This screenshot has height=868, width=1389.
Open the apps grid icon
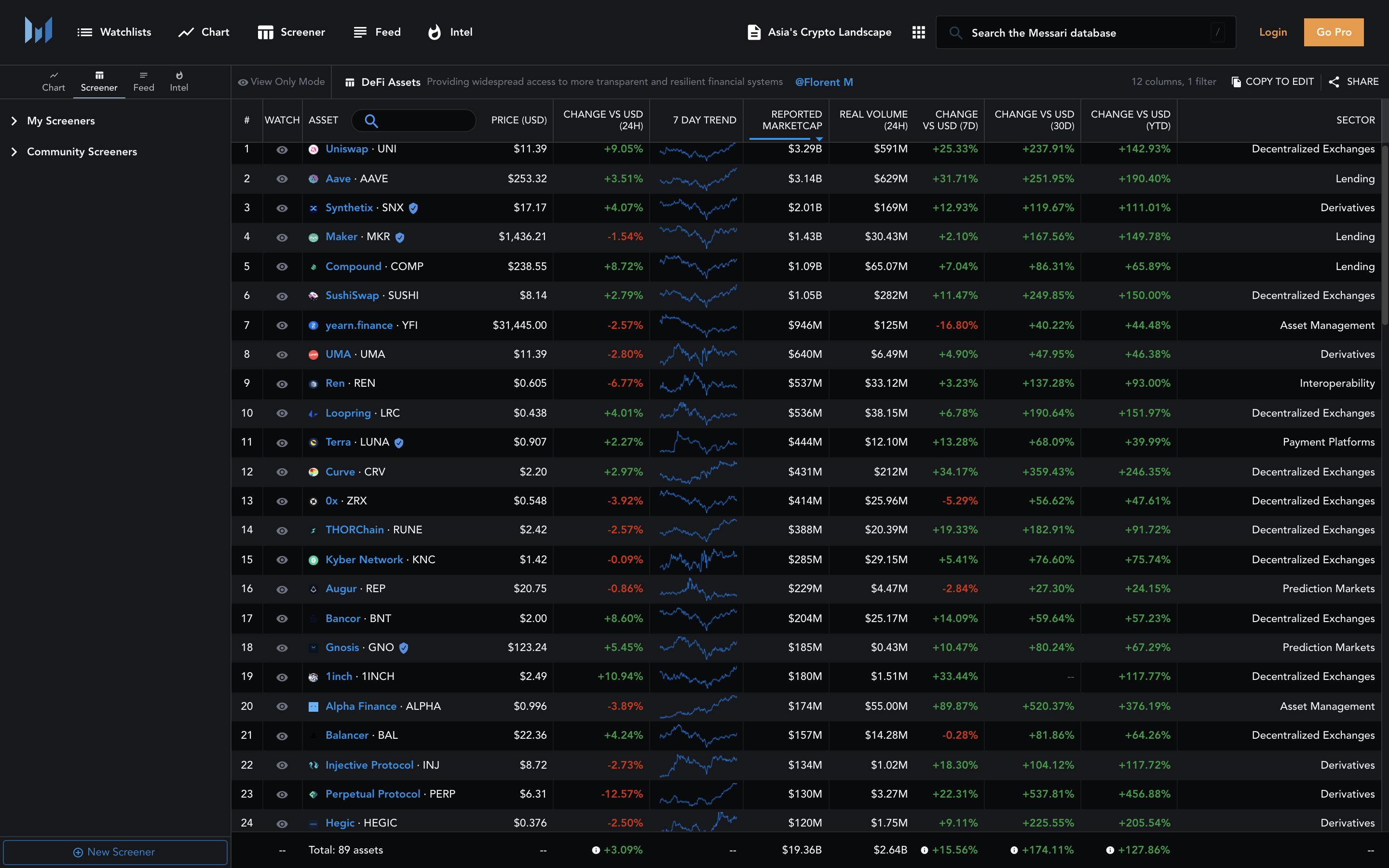[x=918, y=32]
